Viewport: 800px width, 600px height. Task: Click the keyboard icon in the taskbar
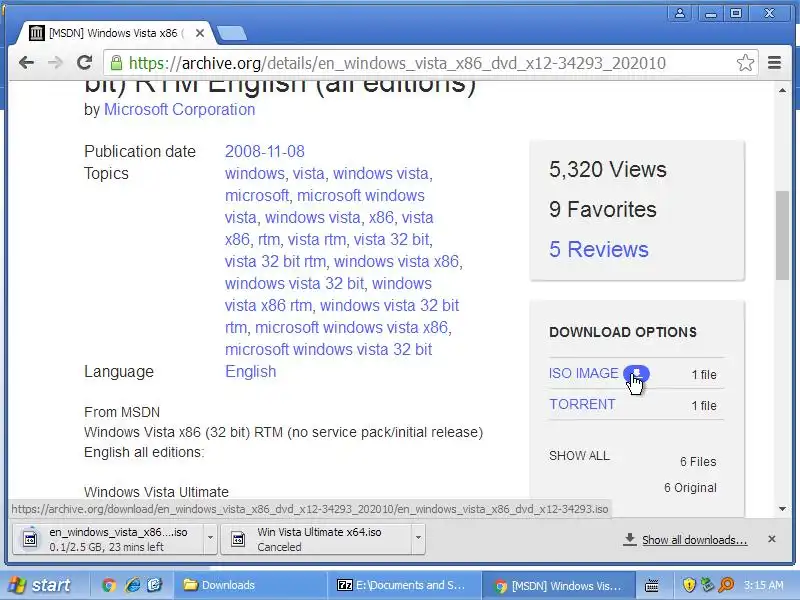[652, 586]
